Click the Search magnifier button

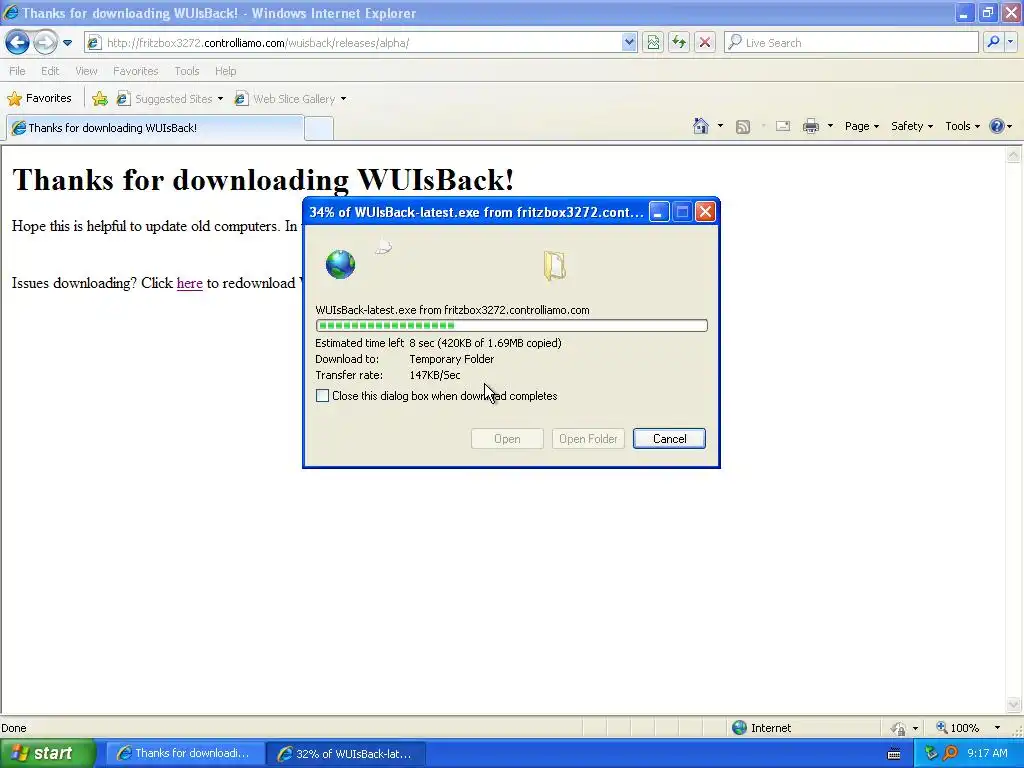point(993,42)
